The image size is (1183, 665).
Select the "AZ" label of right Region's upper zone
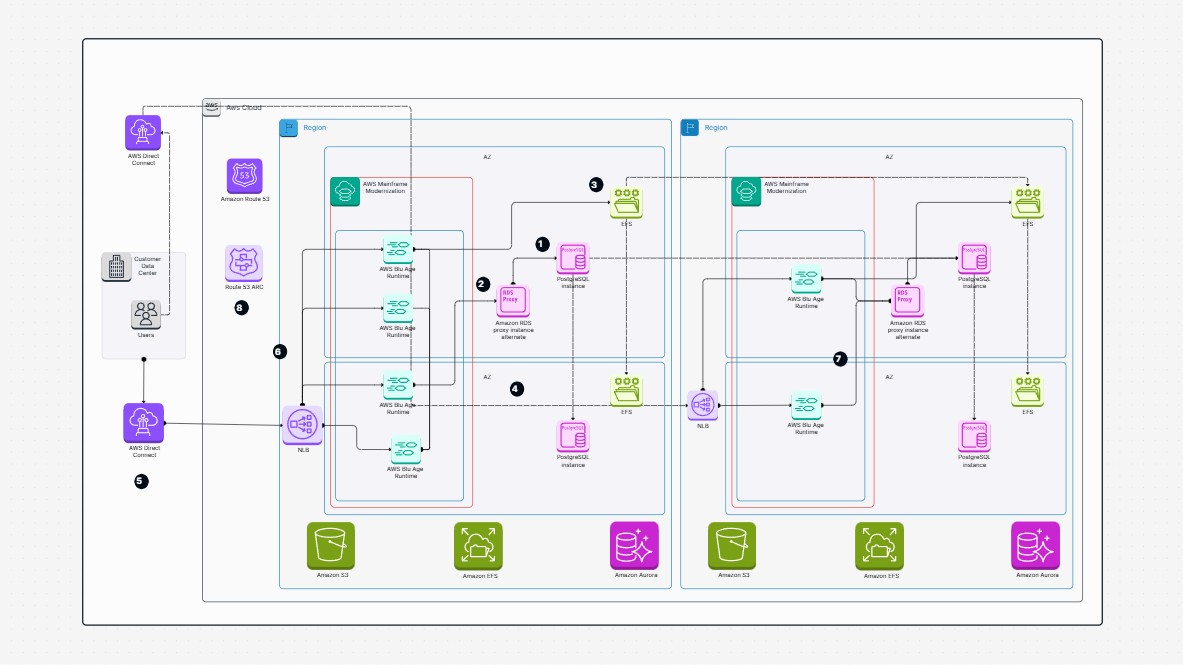(x=889, y=157)
